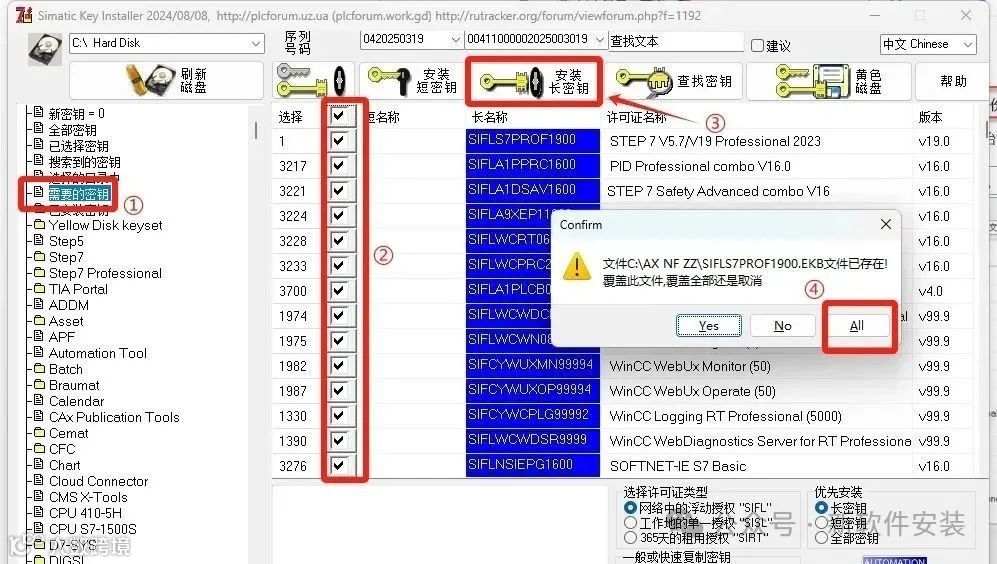The image size is (997, 564).
Task: Select network floating license "SIFL" radio
Action: [630, 507]
